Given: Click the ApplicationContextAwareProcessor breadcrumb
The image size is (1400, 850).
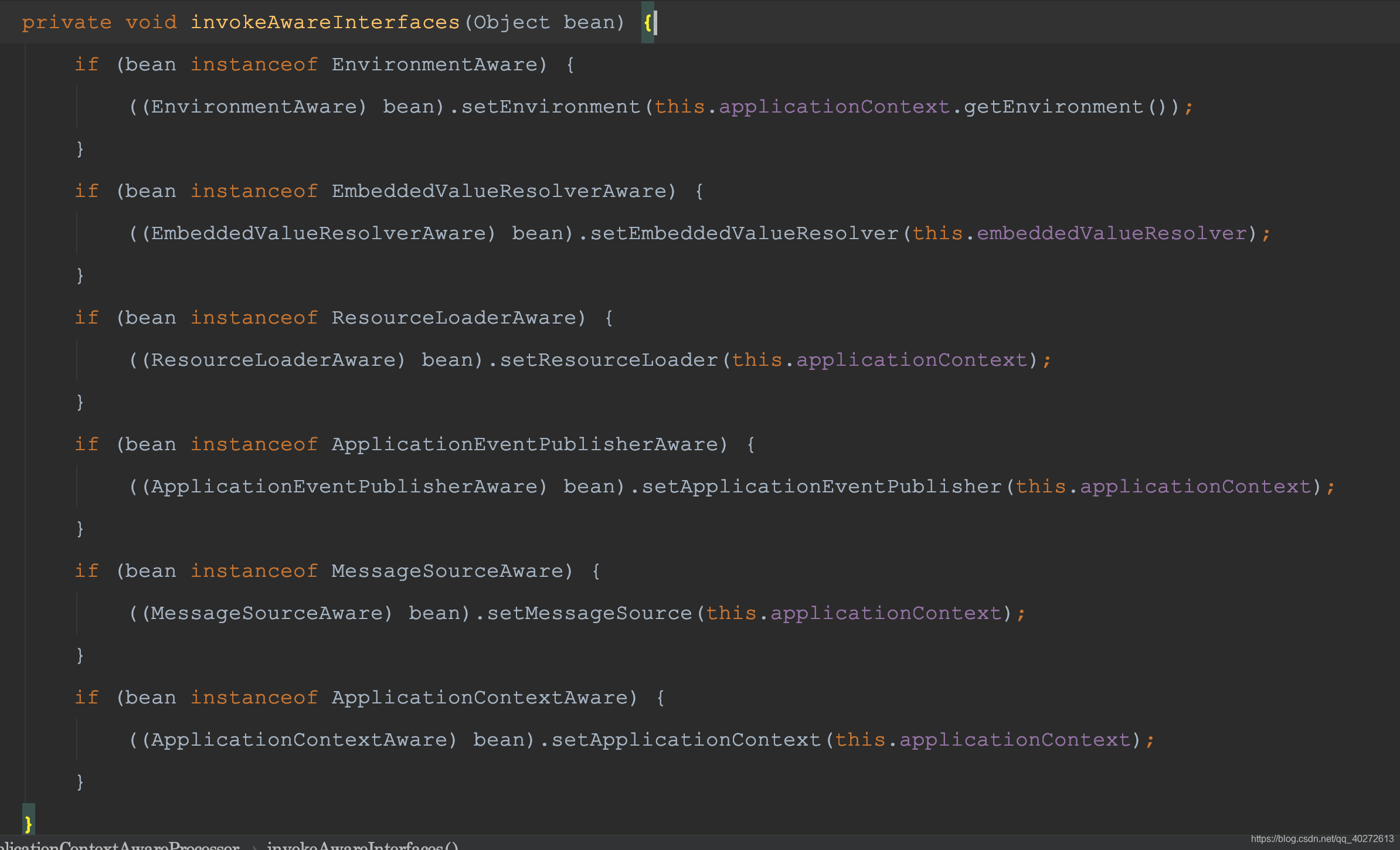Looking at the screenshot, I should 120,845.
